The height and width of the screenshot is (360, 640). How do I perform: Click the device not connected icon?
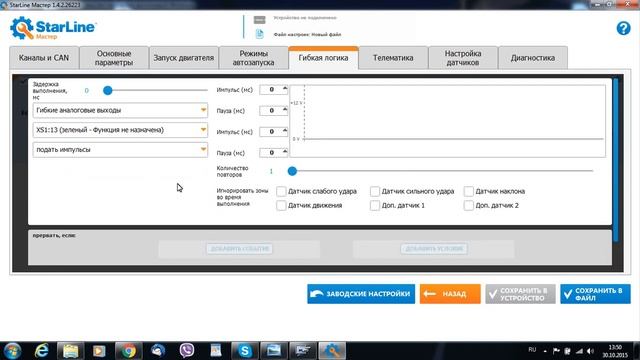tap(260, 19)
